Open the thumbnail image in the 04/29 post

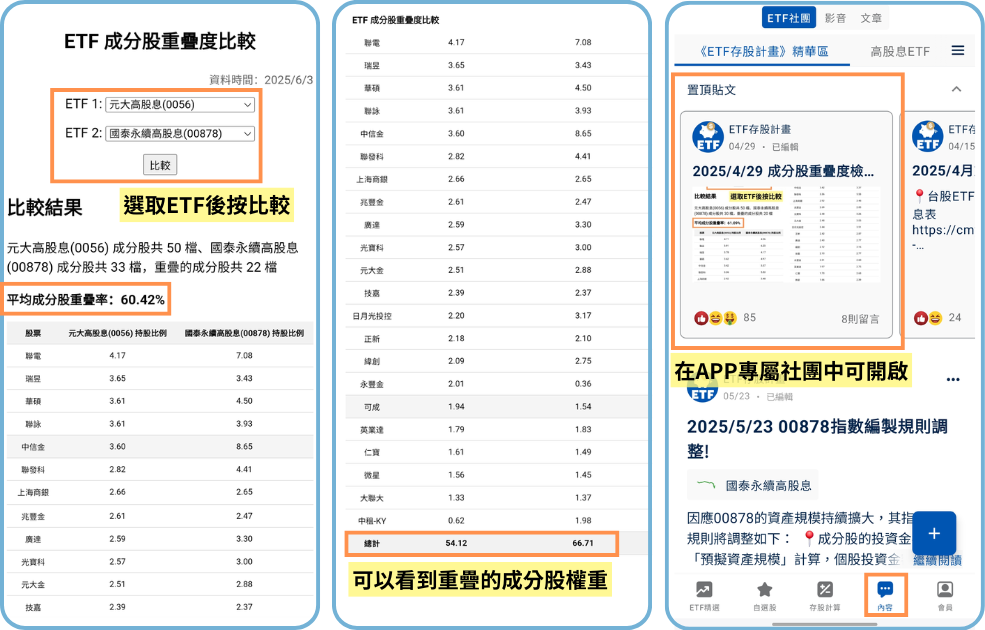786,234
